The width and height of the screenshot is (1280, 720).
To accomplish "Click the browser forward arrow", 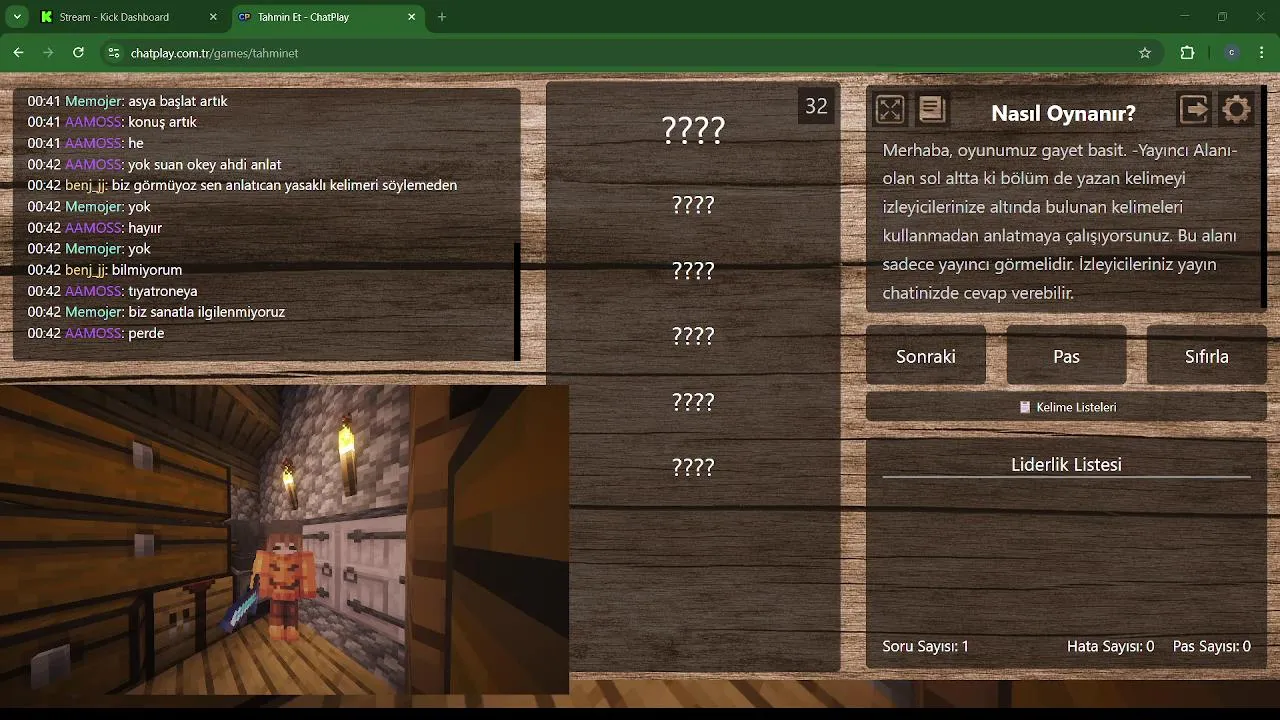I will tap(48, 53).
